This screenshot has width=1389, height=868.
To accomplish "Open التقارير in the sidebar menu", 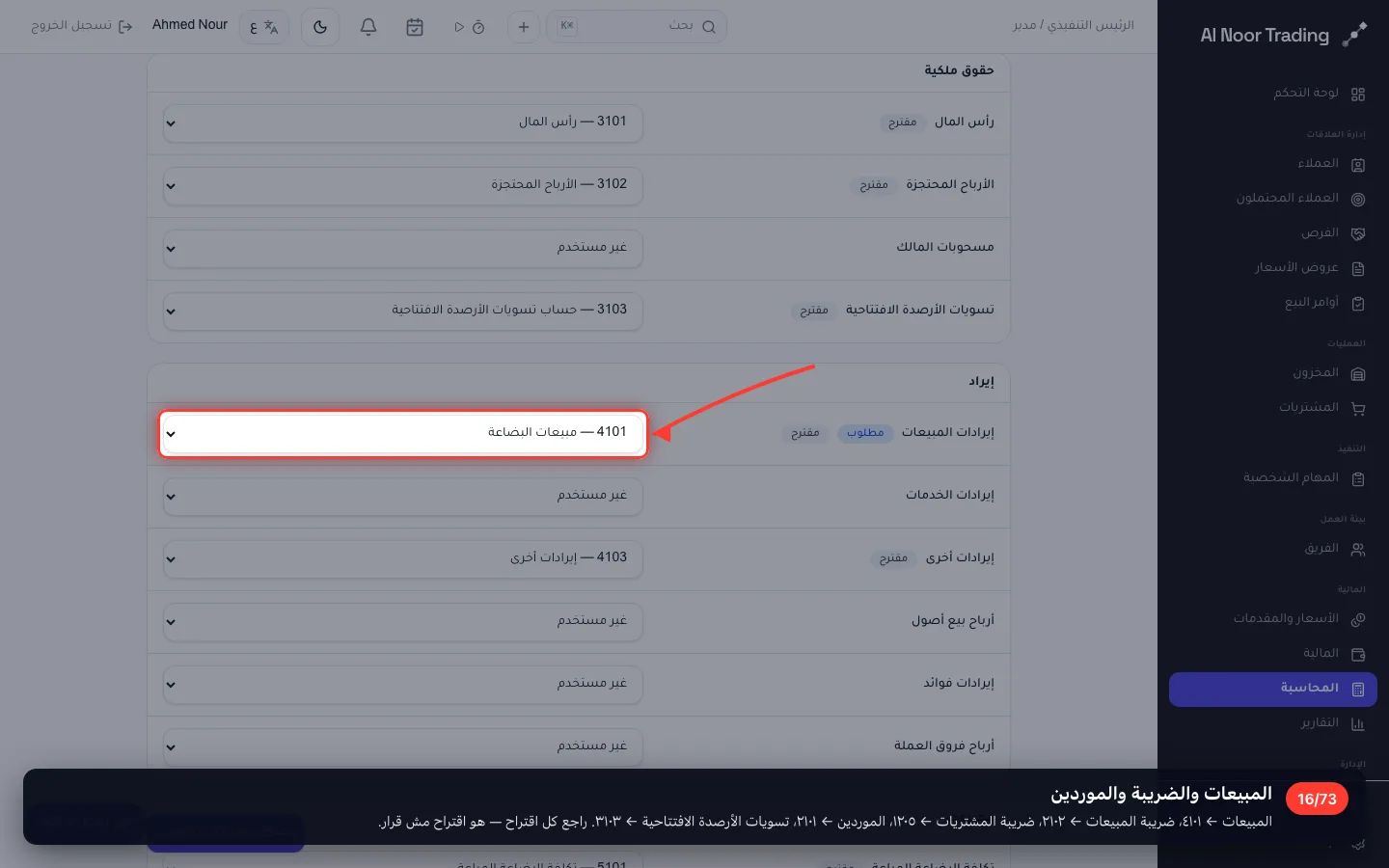I will click(x=1273, y=723).
